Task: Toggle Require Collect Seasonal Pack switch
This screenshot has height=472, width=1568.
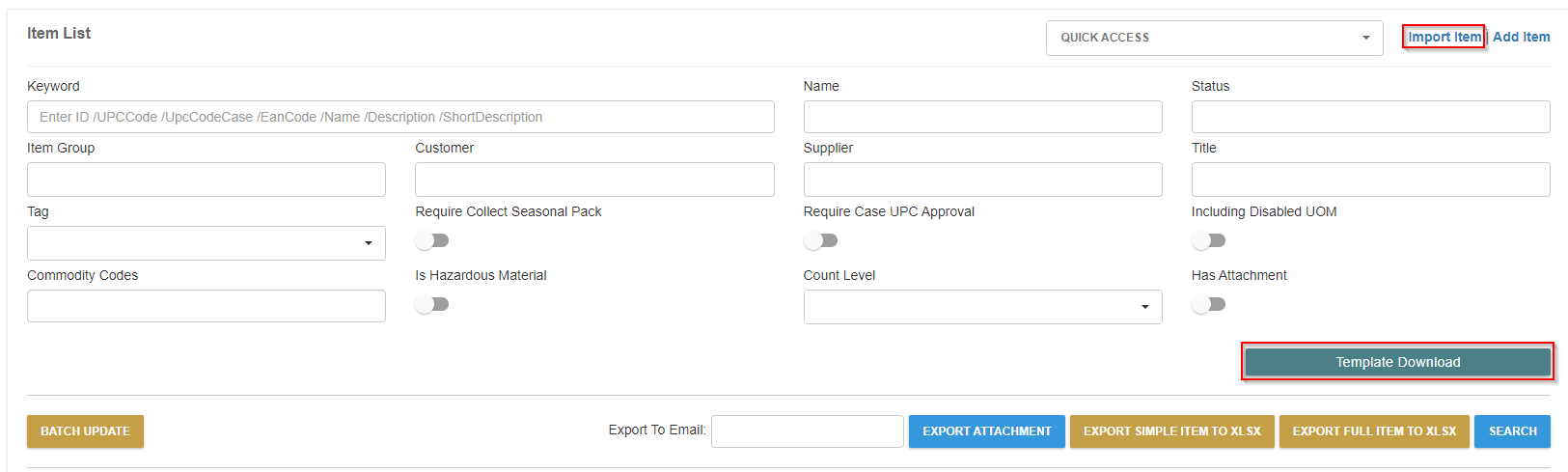Action: (x=432, y=240)
